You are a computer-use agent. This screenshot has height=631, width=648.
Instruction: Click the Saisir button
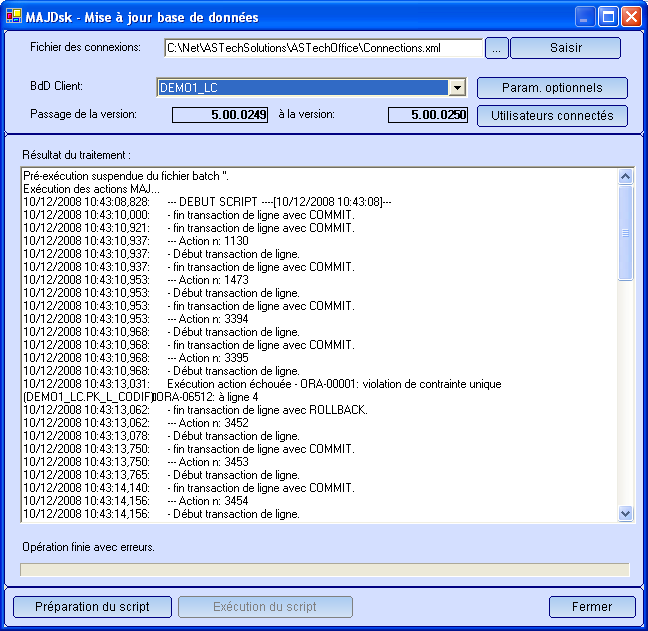click(x=565, y=48)
